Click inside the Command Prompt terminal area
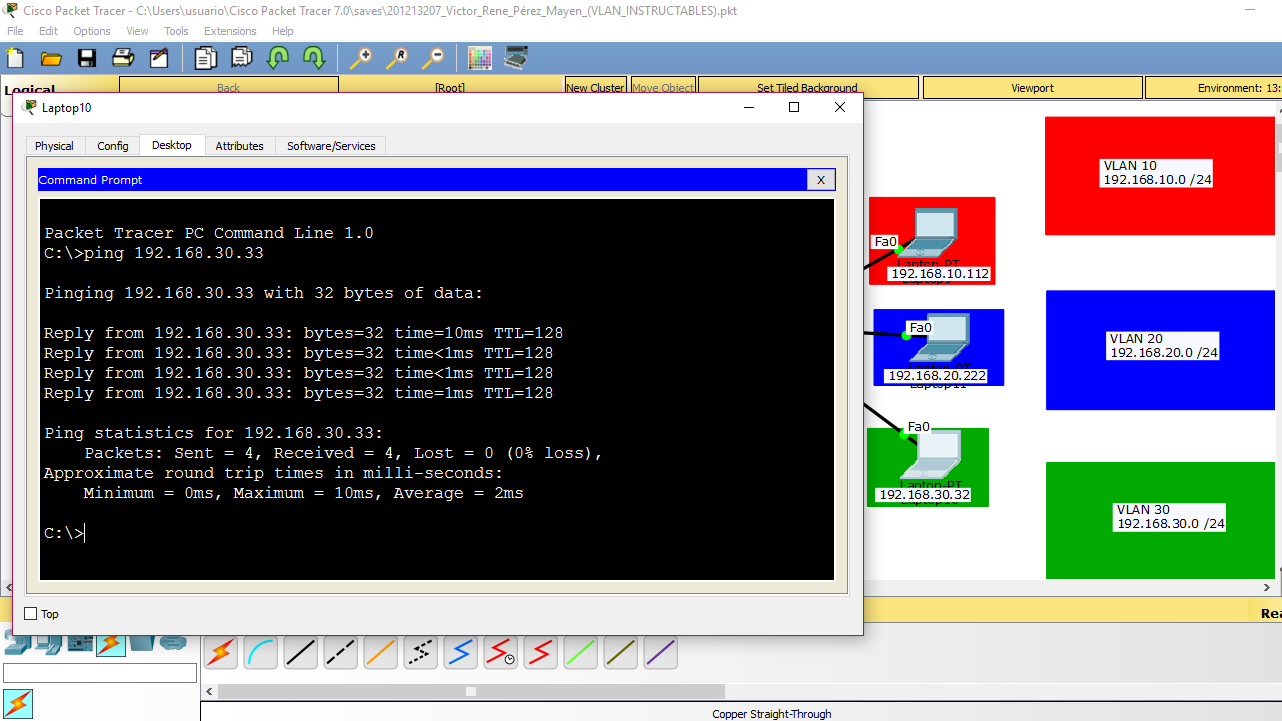Screen dimensions: 1282x721 [437, 389]
